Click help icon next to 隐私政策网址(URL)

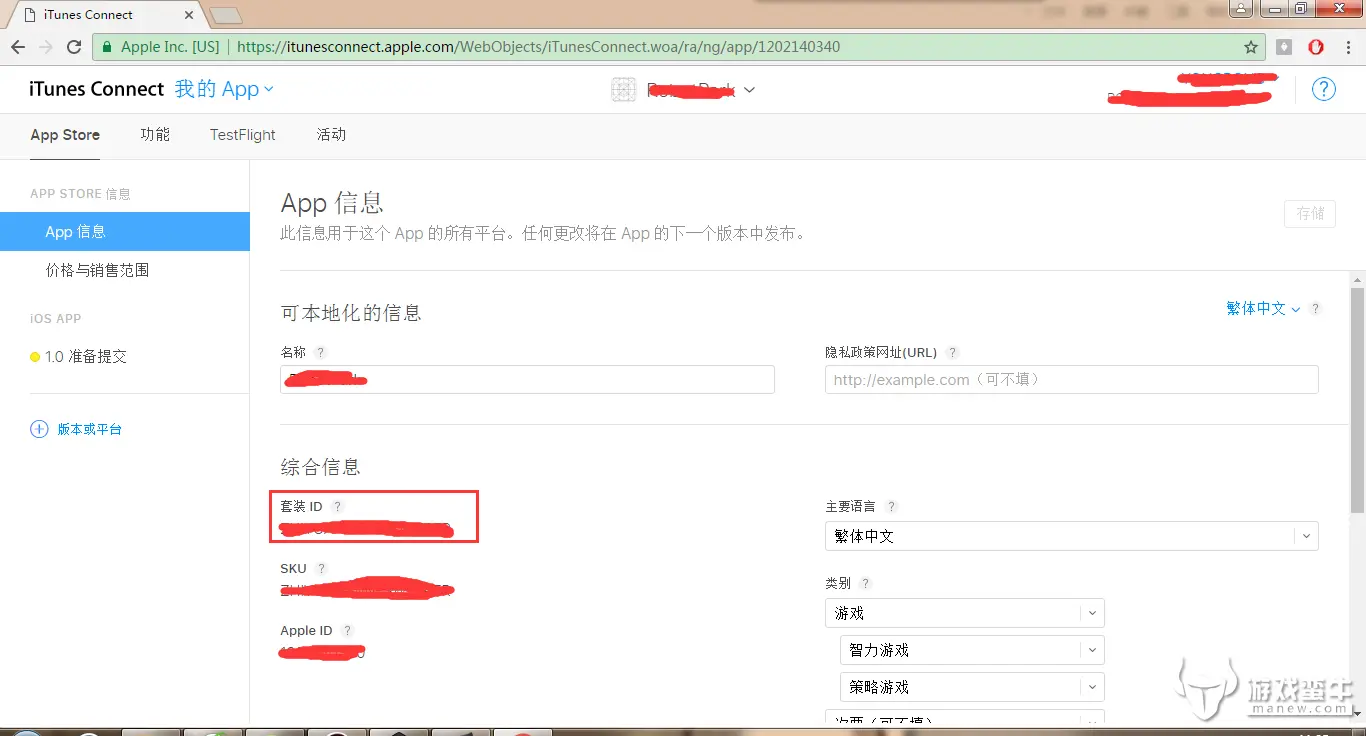(x=952, y=352)
